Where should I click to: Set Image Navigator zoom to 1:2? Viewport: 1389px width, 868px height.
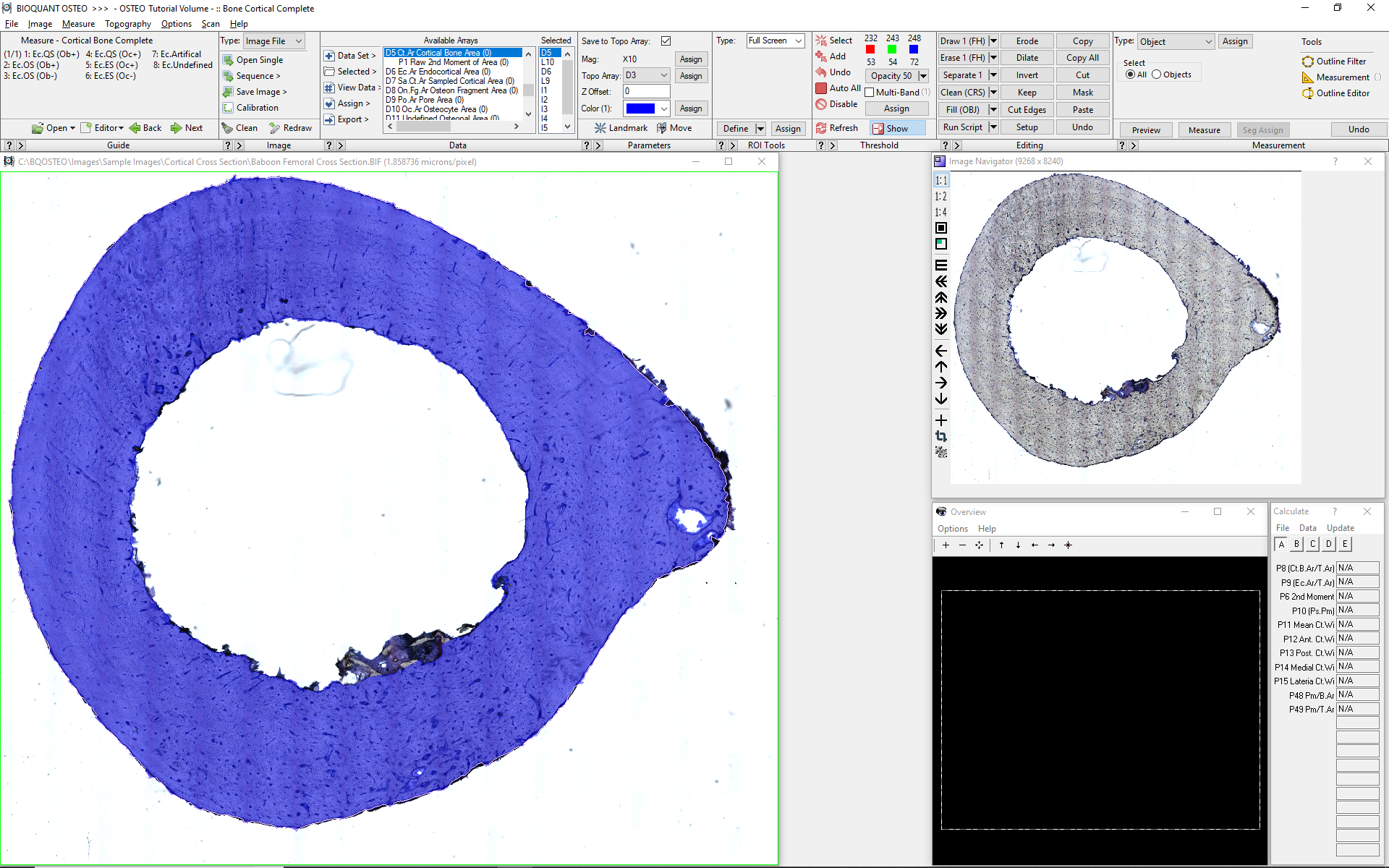940,196
